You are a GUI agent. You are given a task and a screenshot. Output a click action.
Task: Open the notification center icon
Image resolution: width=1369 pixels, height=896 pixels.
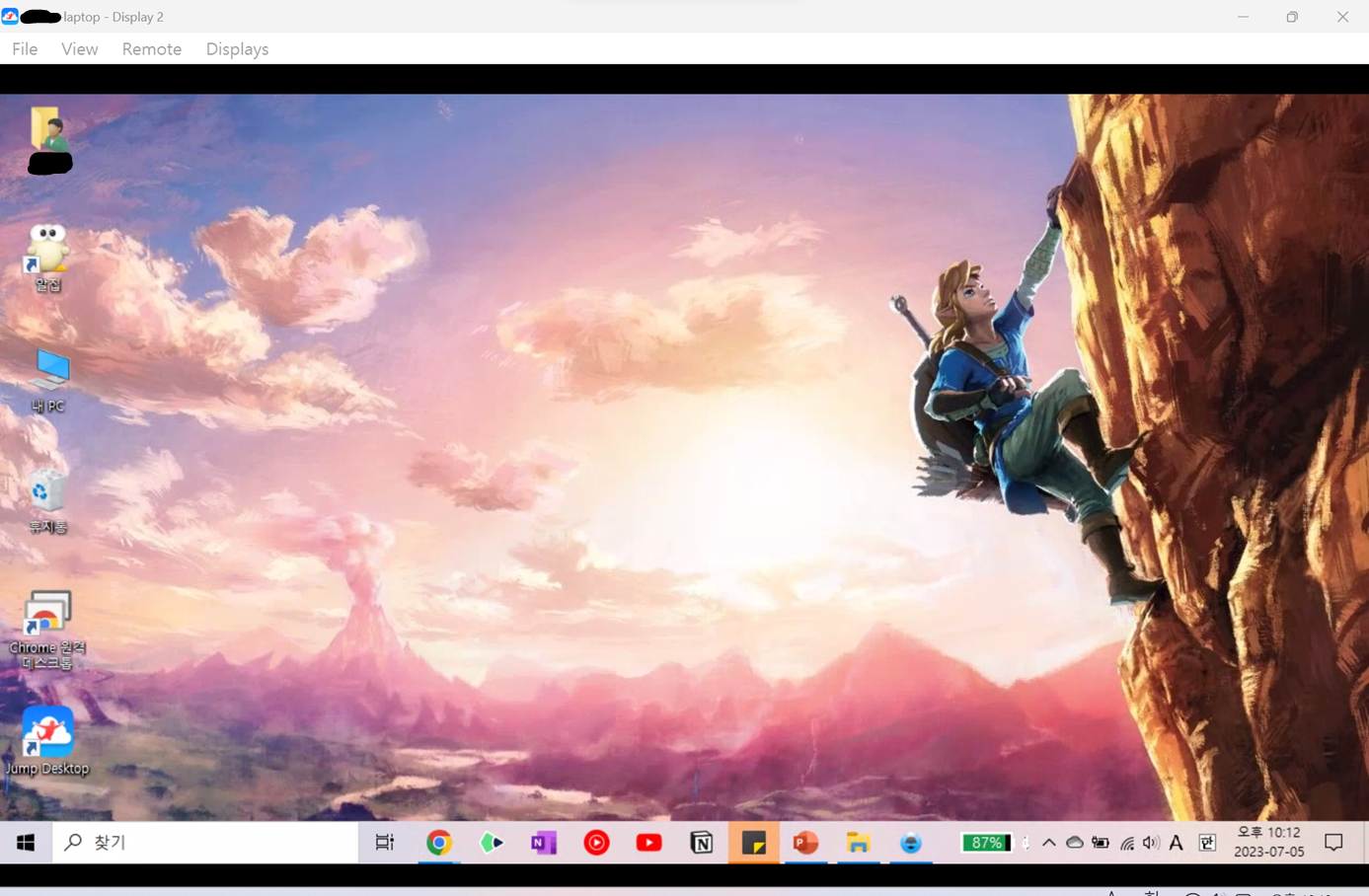[1333, 843]
